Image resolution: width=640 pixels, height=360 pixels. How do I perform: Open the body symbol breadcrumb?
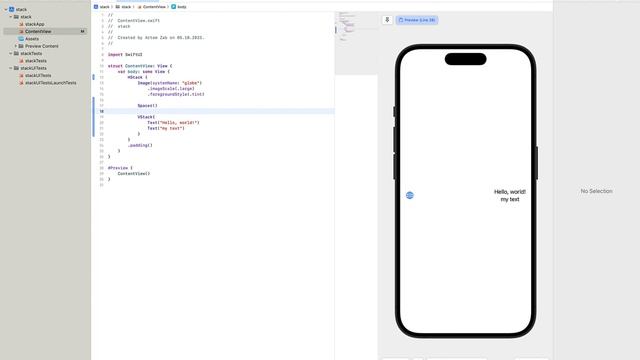pyautogui.click(x=179, y=7)
